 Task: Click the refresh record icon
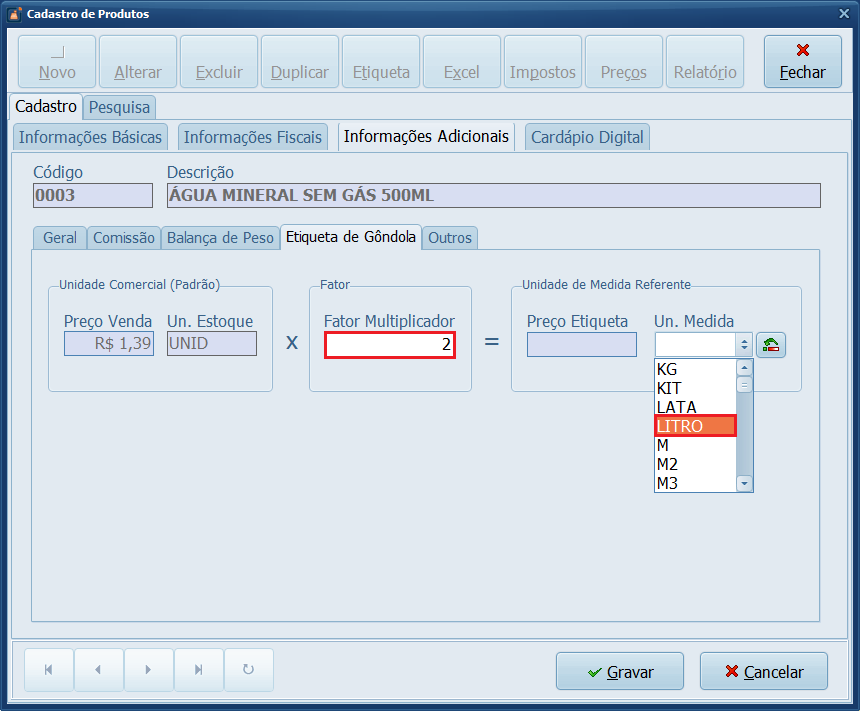248,670
